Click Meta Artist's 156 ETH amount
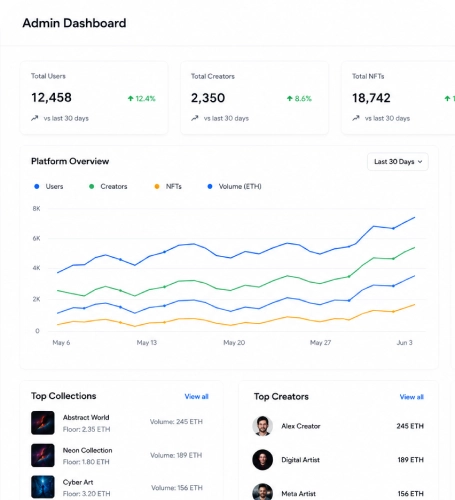This screenshot has height=500, width=455. coord(411,494)
